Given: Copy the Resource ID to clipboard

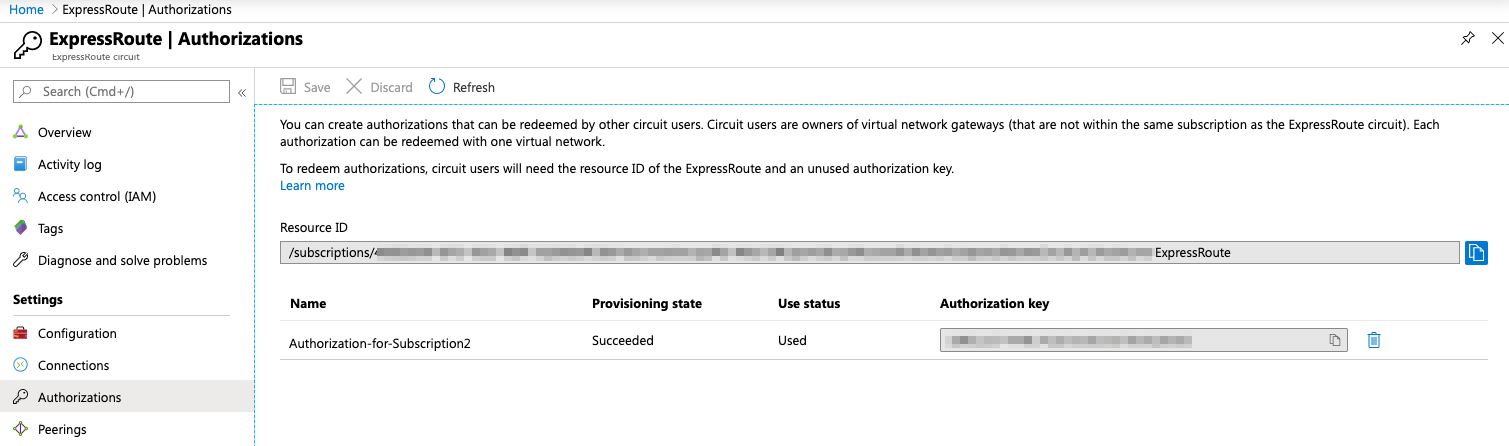Looking at the screenshot, I should (1476, 253).
